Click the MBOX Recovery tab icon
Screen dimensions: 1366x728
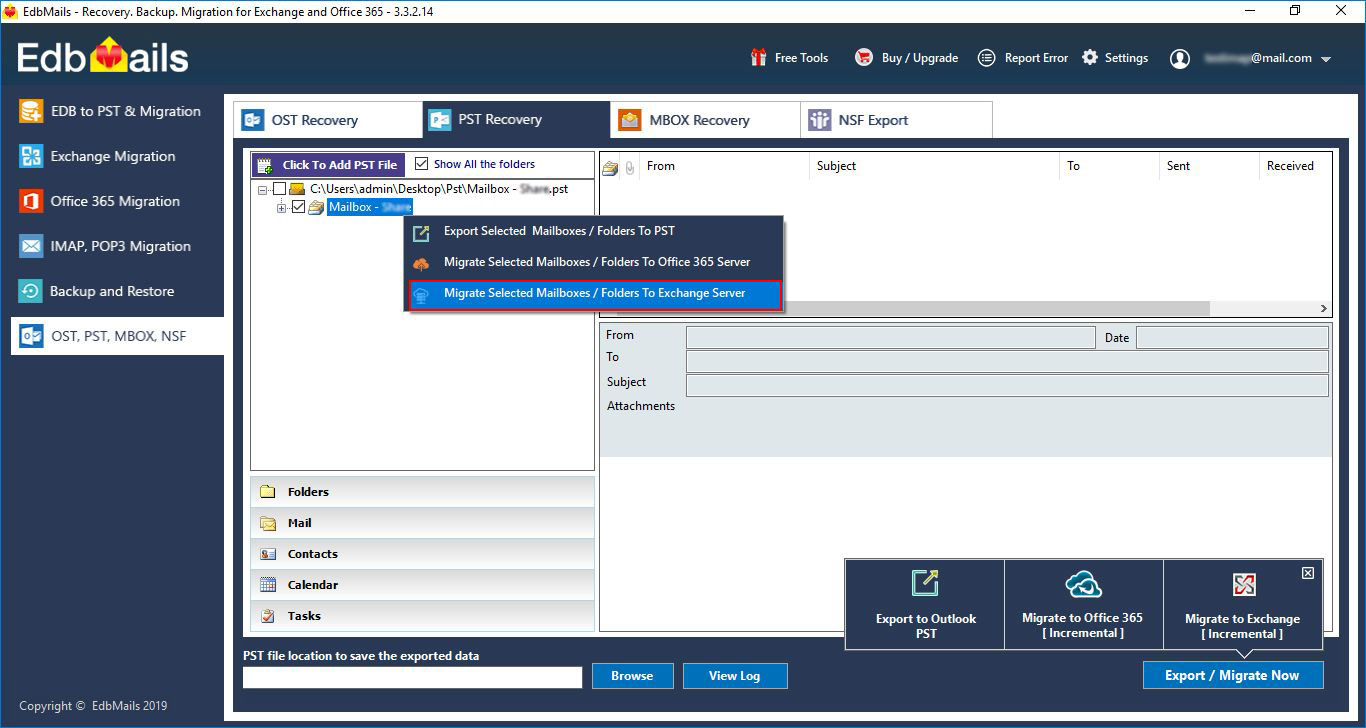(x=629, y=120)
